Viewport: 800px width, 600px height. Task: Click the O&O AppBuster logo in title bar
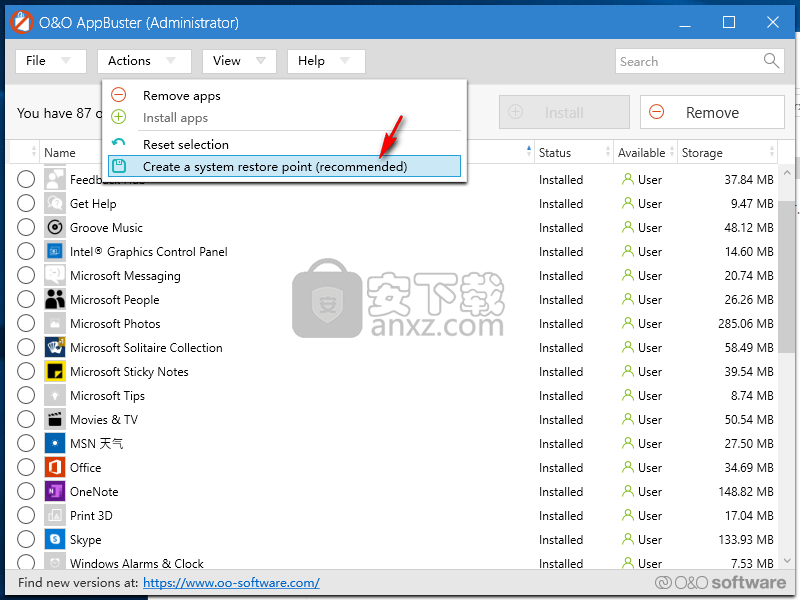(x=21, y=22)
